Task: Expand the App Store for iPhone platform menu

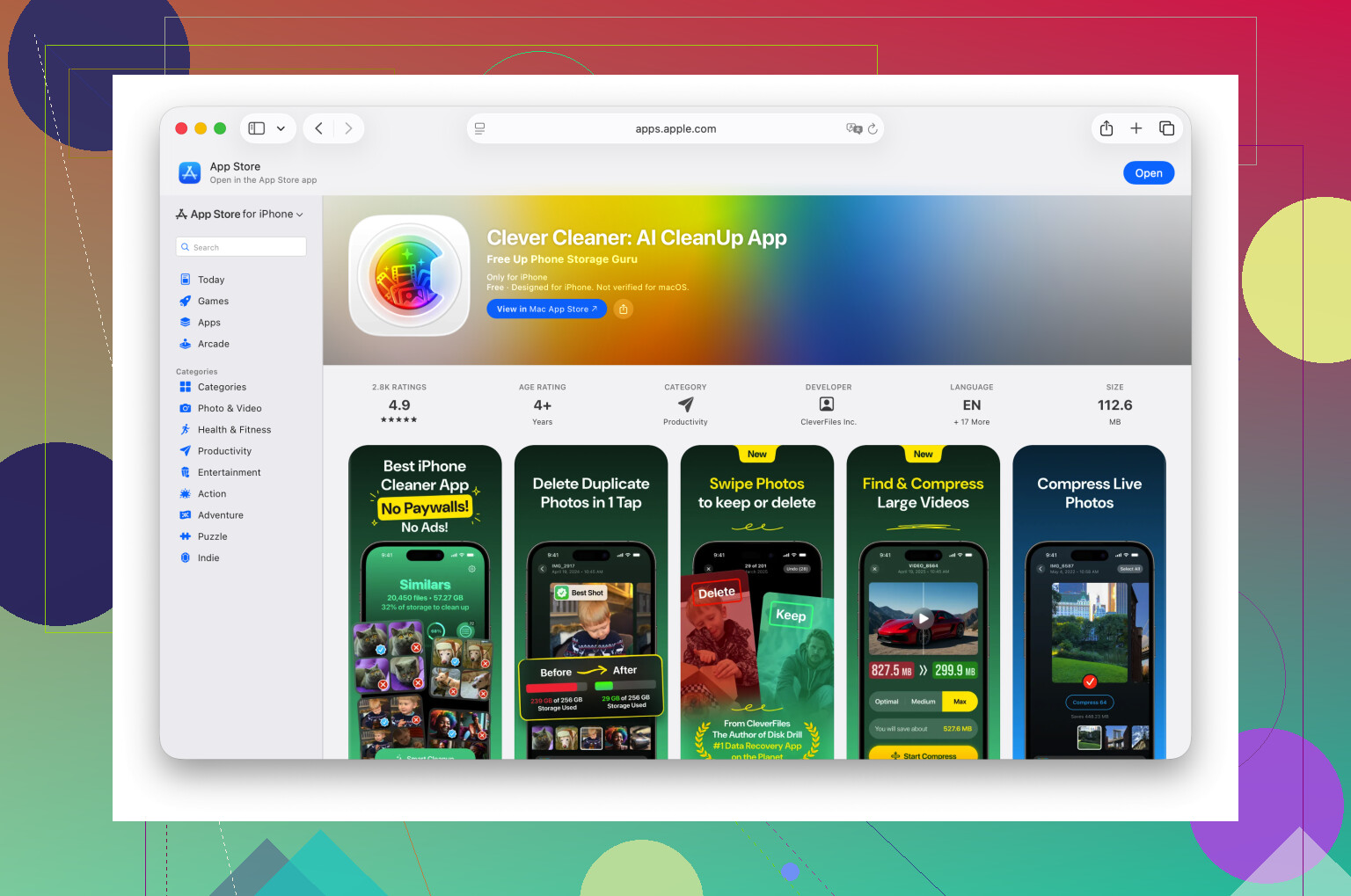Action: pos(239,215)
